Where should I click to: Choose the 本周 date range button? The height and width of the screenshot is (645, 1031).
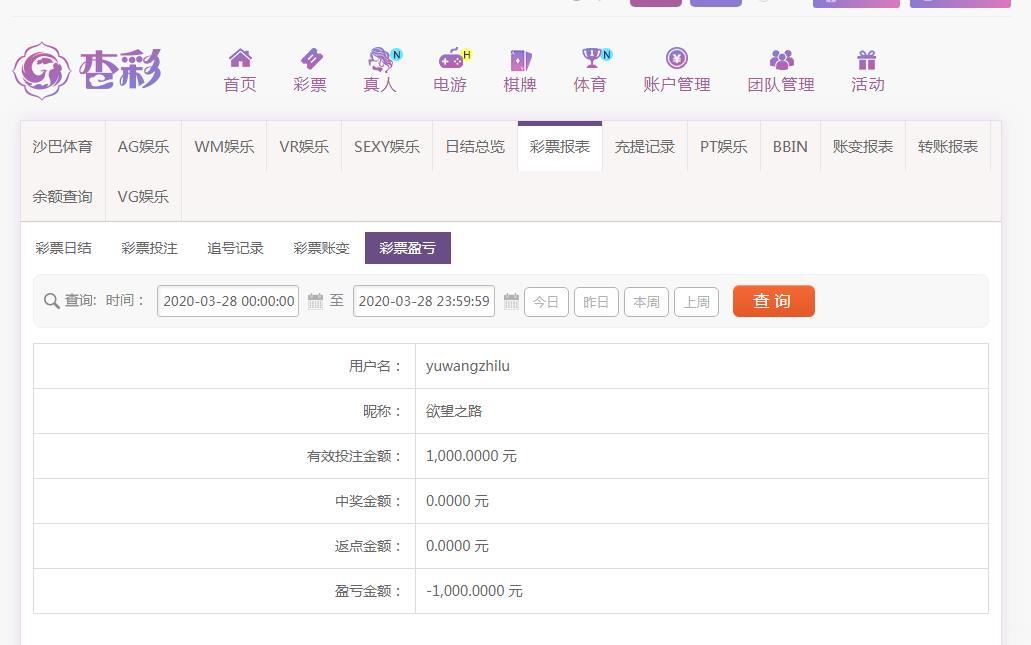pos(646,302)
